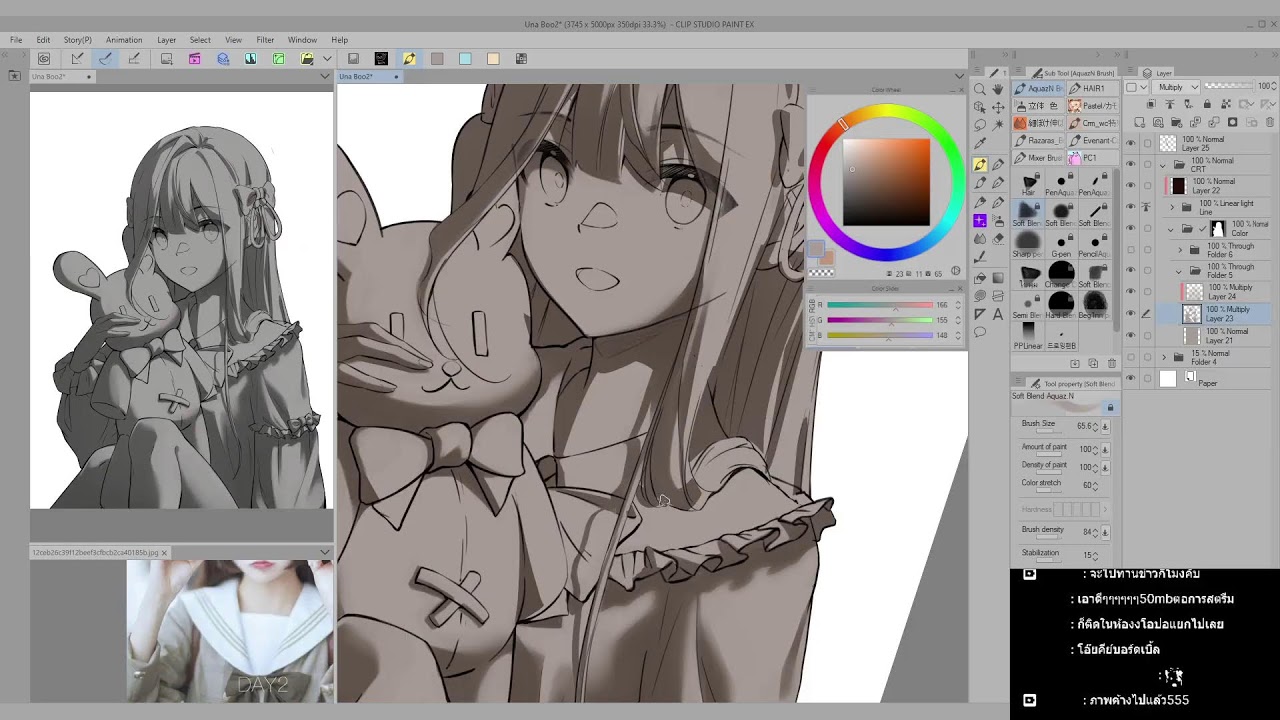Select Layer 23 thumbnail
This screenshot has width=1280, height=720.
[x=1191, y=314]
